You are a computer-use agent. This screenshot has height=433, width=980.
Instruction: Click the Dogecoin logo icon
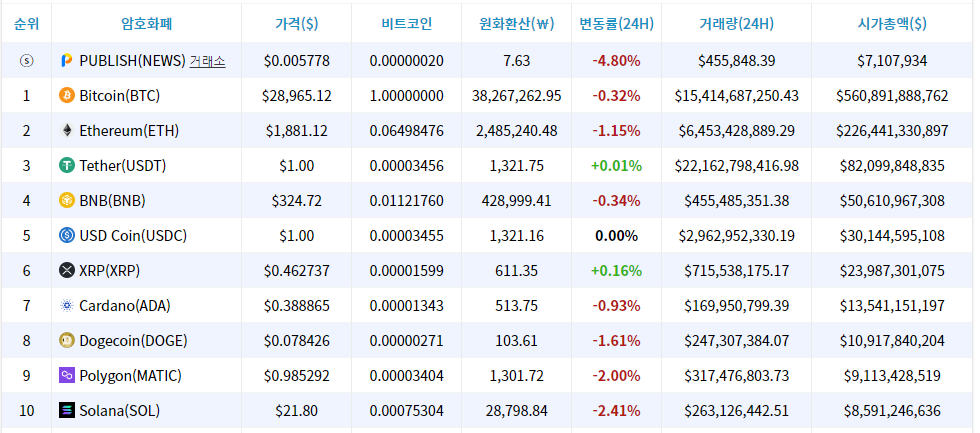(x=66, y=341)
